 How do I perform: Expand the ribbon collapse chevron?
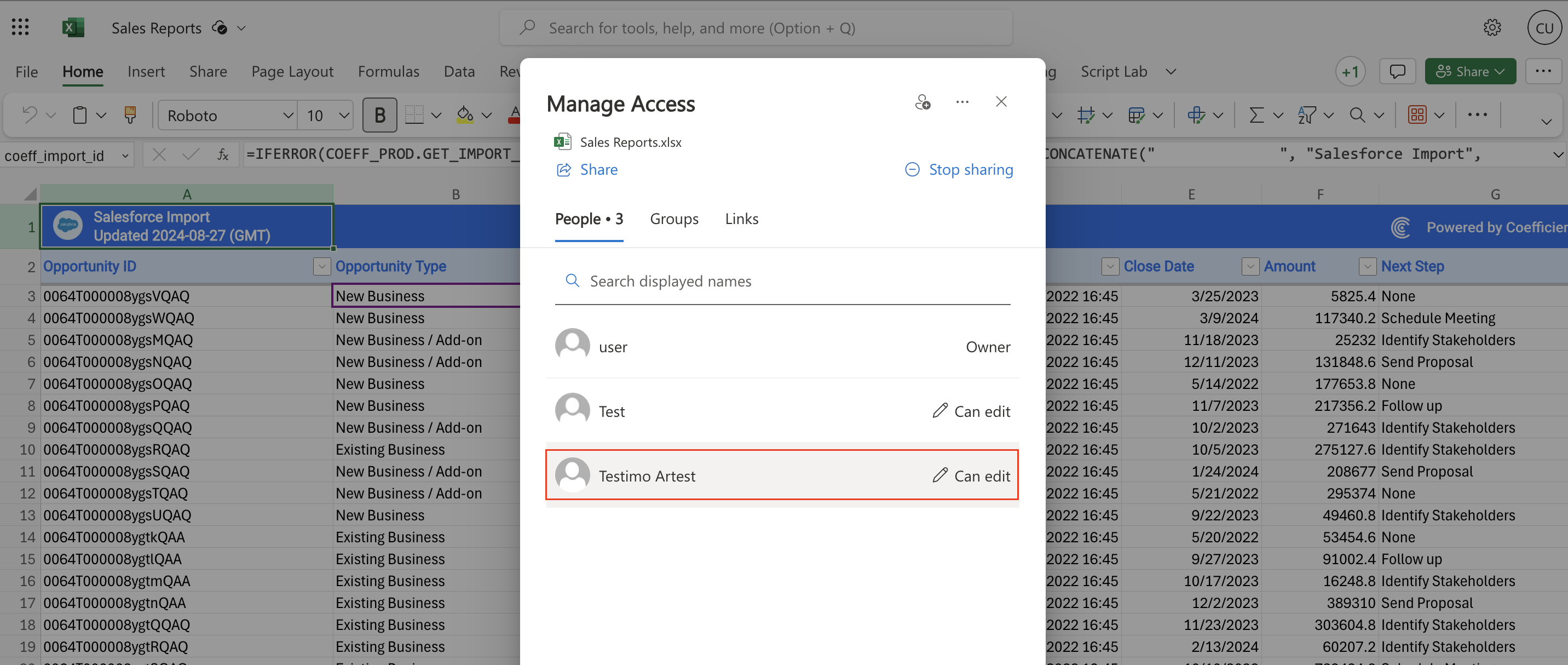coord(1546,122)
